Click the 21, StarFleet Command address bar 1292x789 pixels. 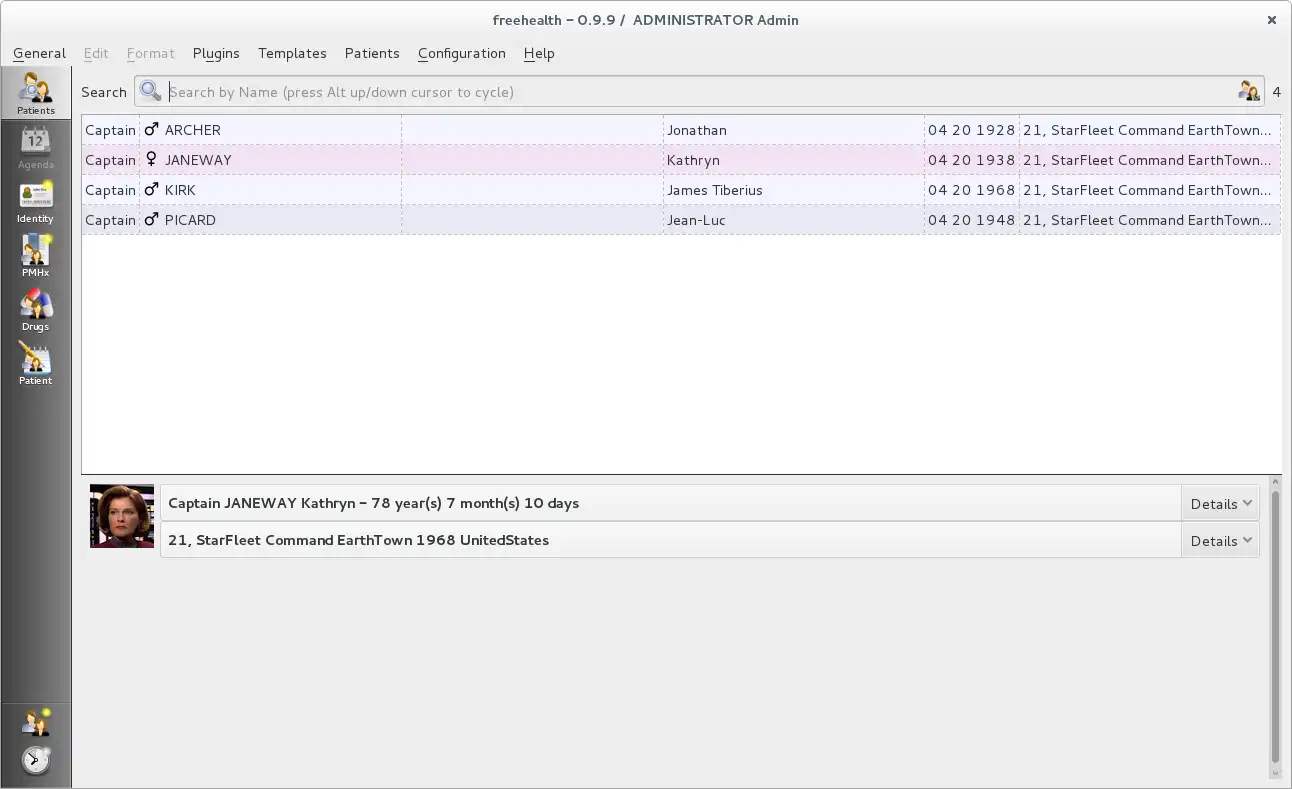click(671, 540)
